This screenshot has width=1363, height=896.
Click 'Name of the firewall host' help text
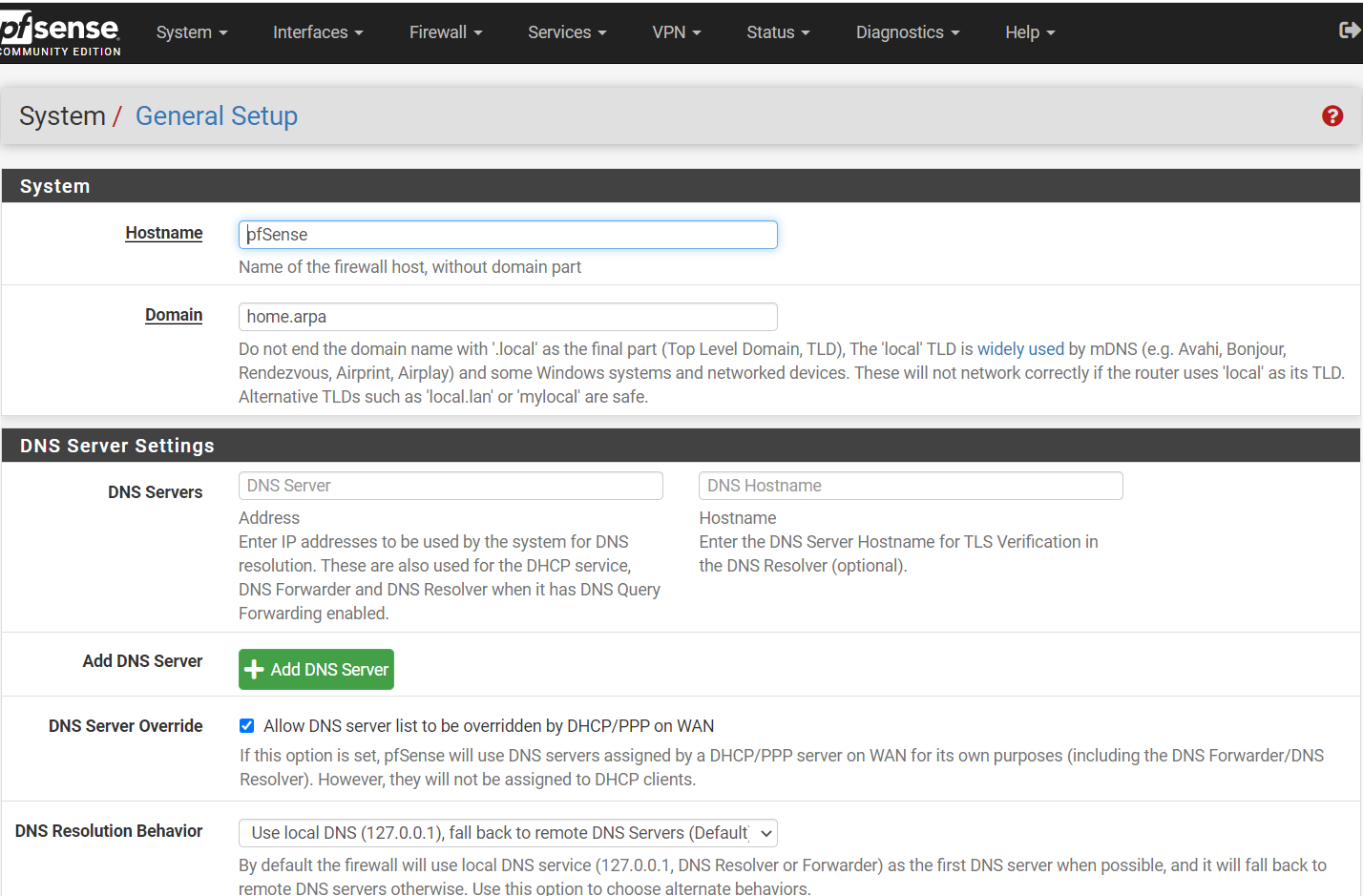coord(409,267)
